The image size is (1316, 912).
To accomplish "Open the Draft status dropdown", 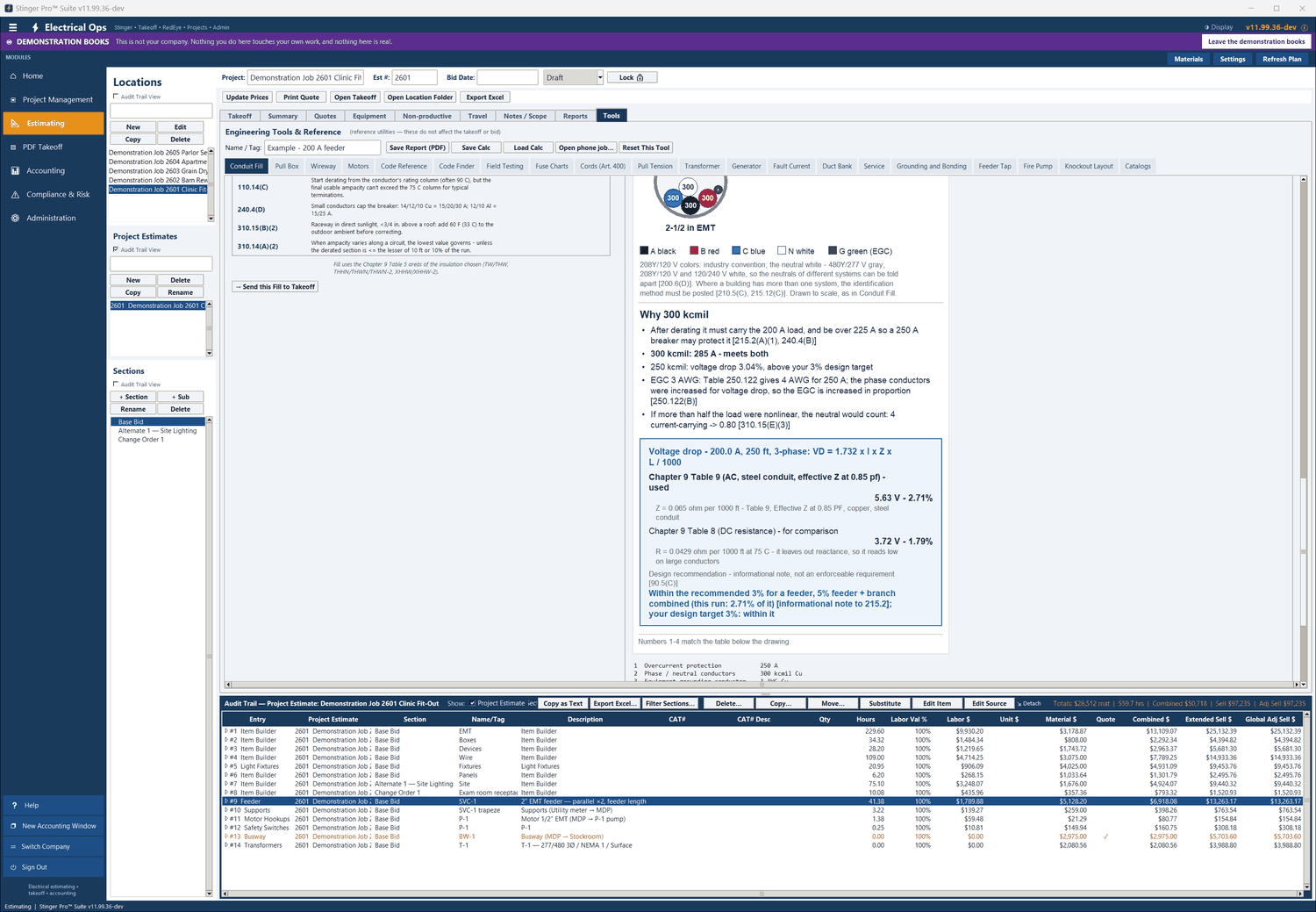I will click(600, 77).
